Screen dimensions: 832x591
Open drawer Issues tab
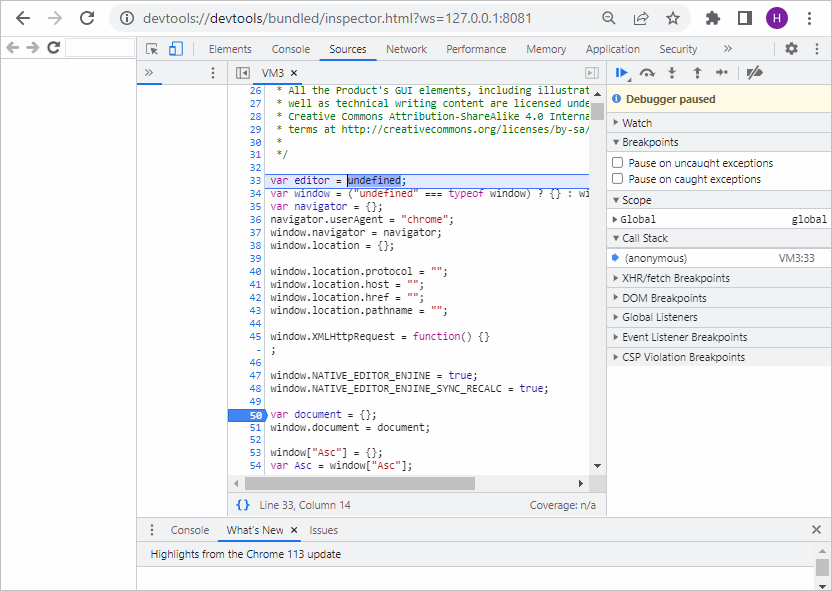pos(323,530)
